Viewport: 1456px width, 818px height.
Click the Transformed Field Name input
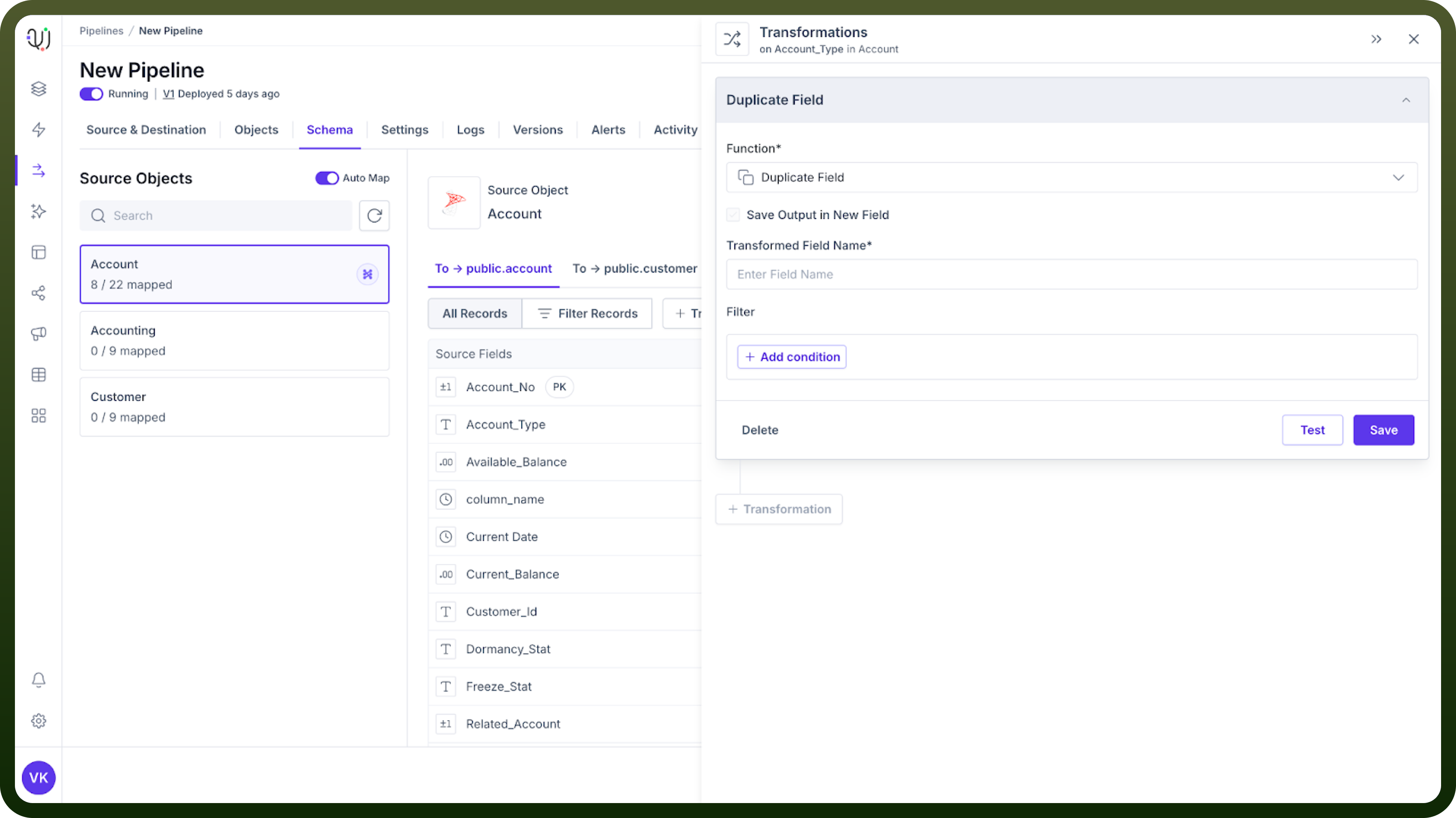pyautogui.click(x=1071, y=274)
